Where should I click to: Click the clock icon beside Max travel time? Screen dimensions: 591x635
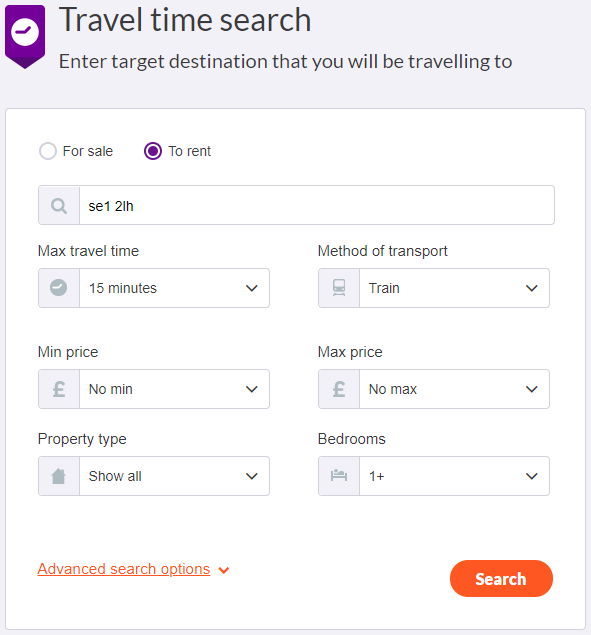59,288
